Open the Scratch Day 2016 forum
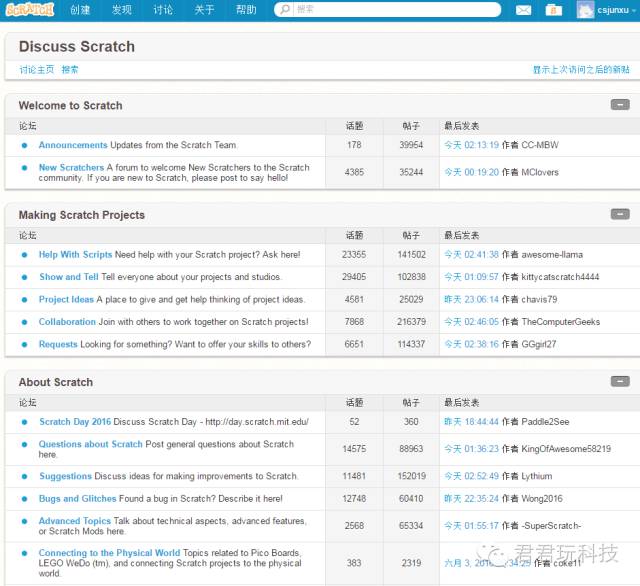 tap(75, 422)
